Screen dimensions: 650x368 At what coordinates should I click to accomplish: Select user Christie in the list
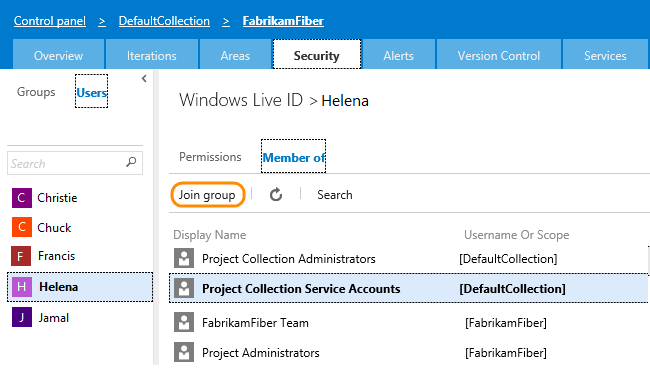pos(57,198)
